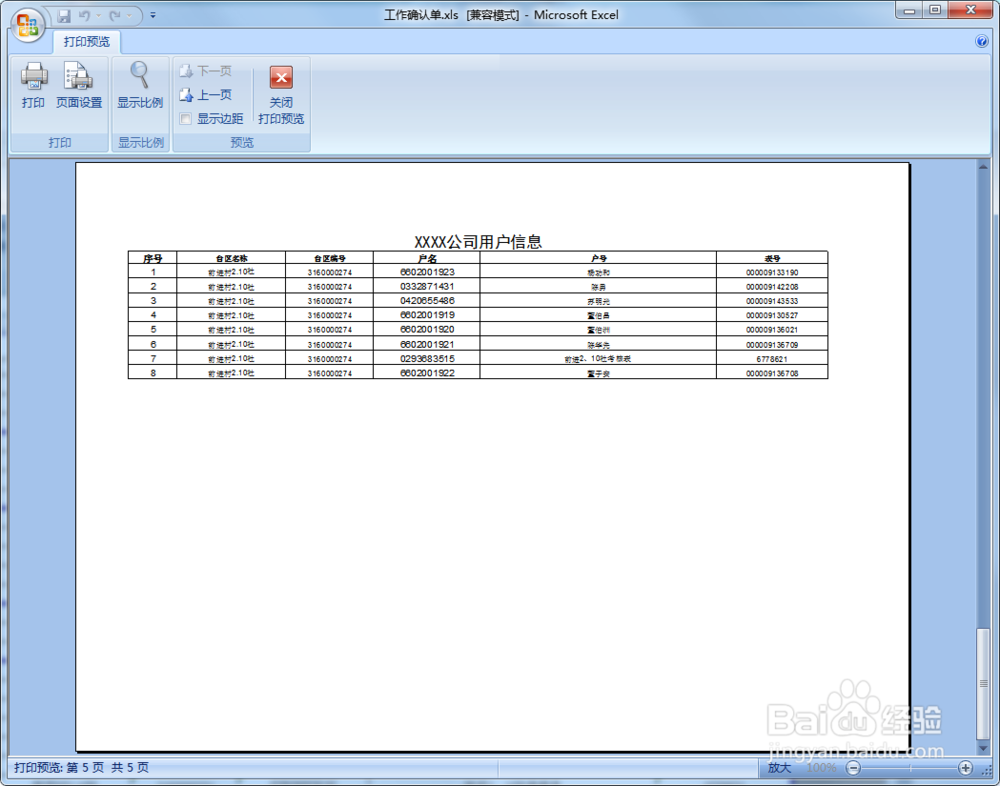Click the title XXXX公司用户信息
Screen dimensions: 1000x786
(478, 242)
